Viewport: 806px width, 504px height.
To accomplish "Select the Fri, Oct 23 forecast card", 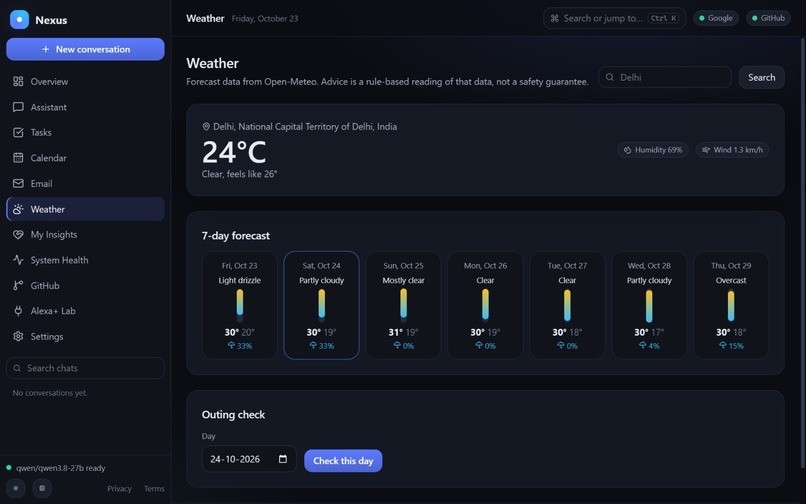I will point(240,305).
